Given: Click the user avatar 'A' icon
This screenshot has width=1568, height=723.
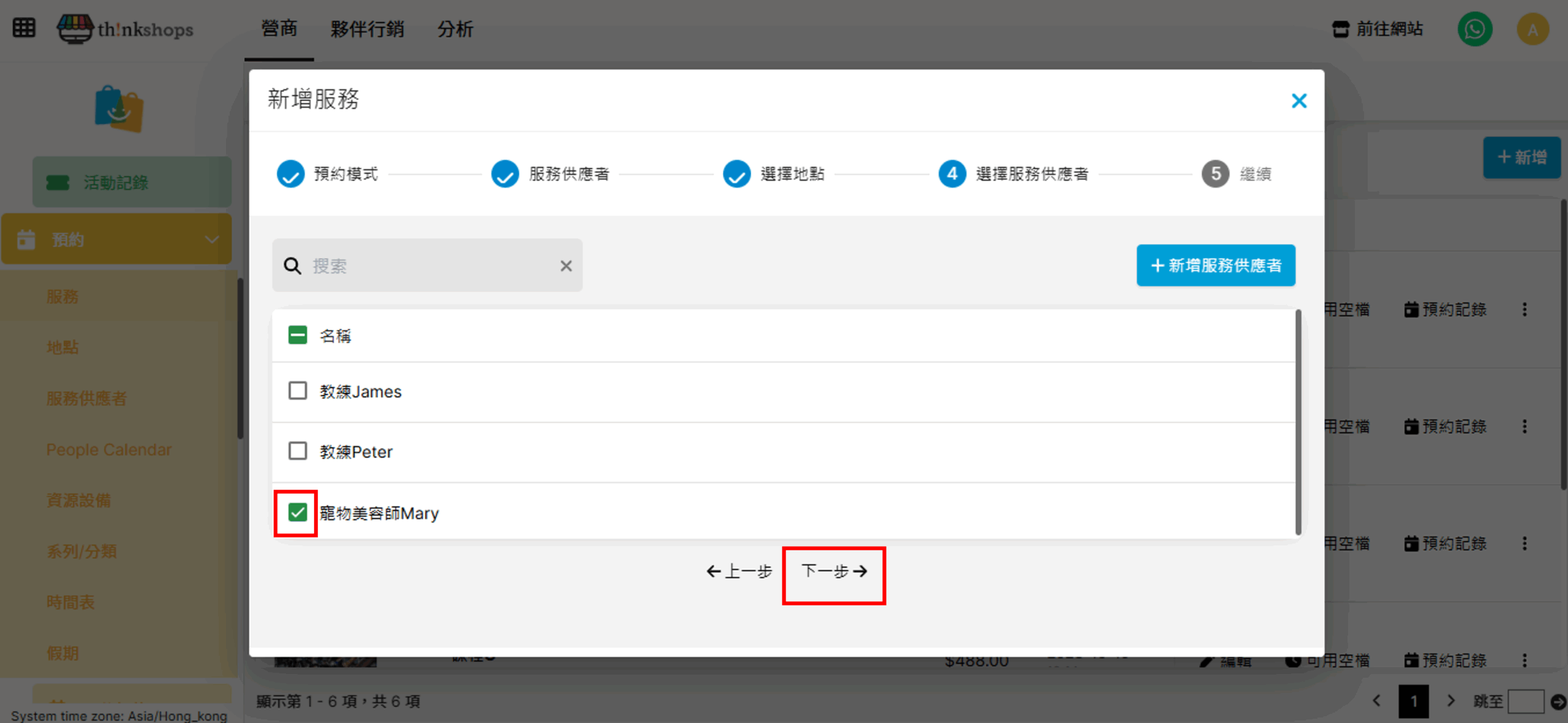Looking at the screenshot, I should click(x=1532, y=29).
